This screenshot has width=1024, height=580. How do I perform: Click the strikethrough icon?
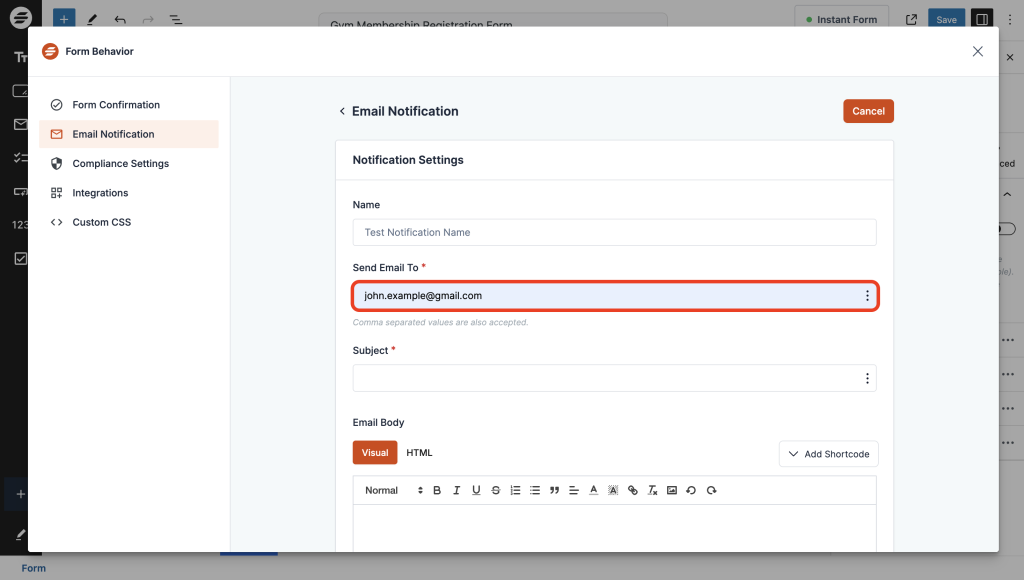tap(496, 491)
